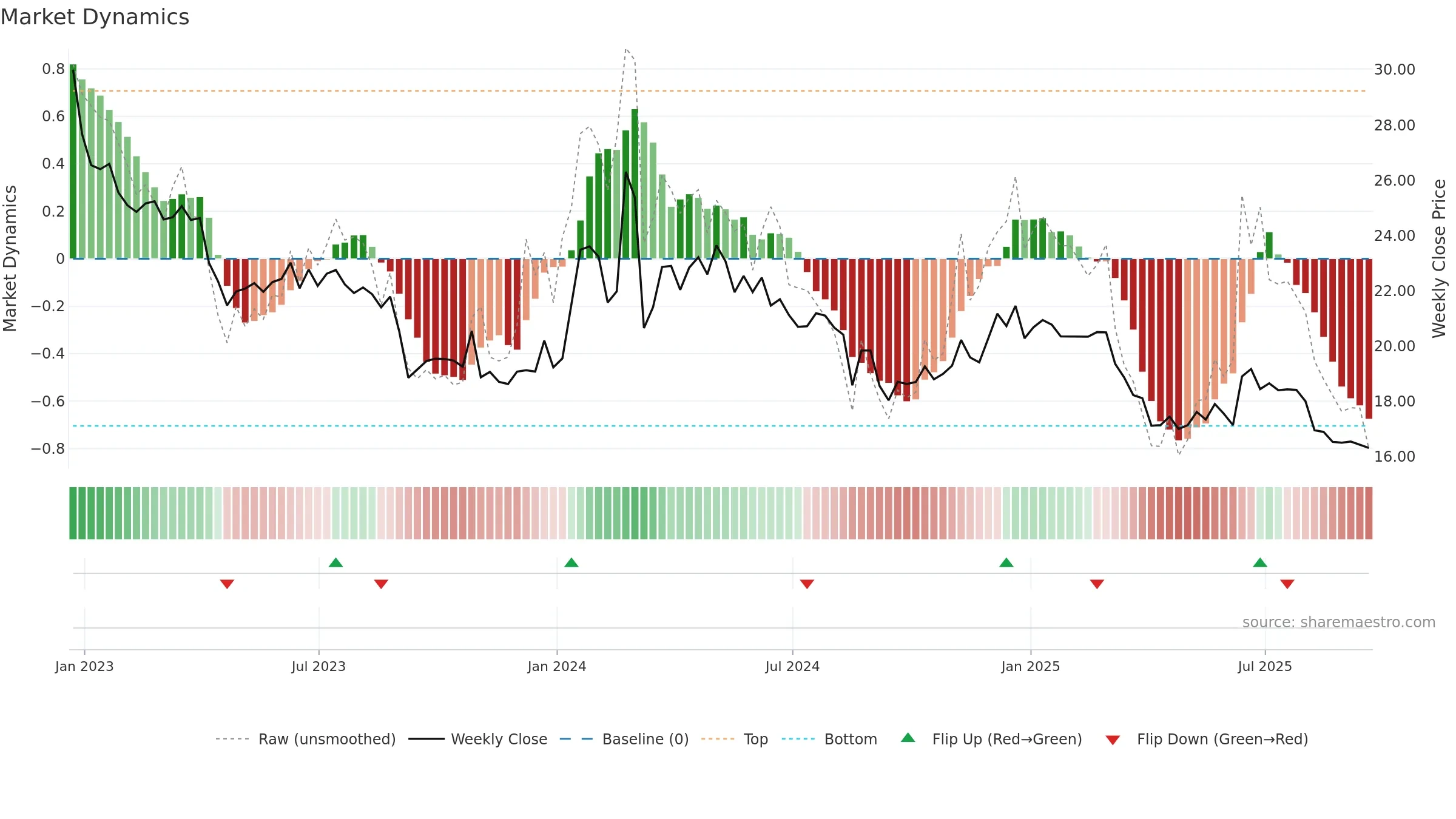This screenshot has height=819, width=1456.
Task: Click the 26.00 price tick on the right axis
Action: [x=1395, y=181]
